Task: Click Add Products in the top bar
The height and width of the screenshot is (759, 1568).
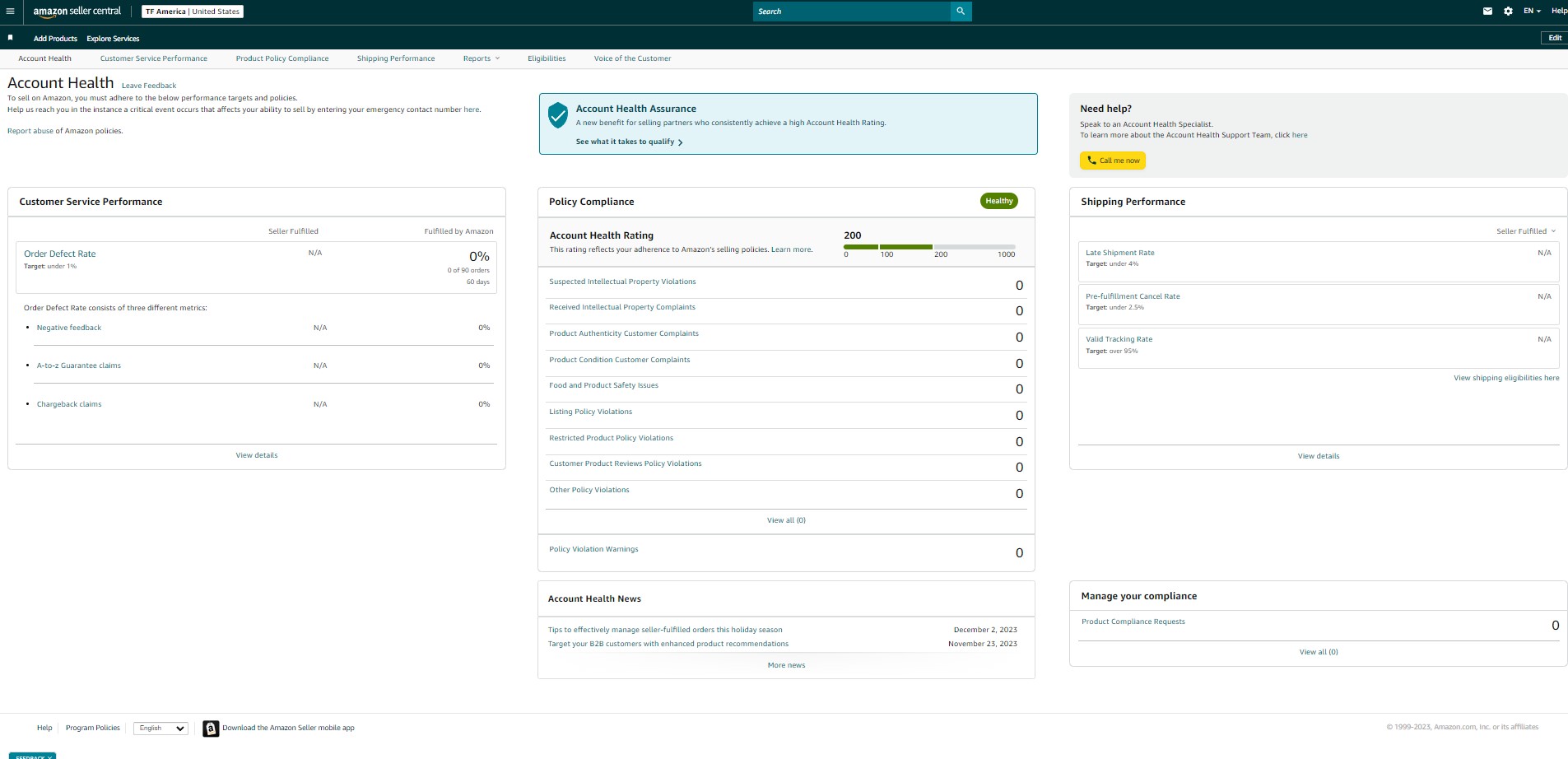Action: click(55, 39)
